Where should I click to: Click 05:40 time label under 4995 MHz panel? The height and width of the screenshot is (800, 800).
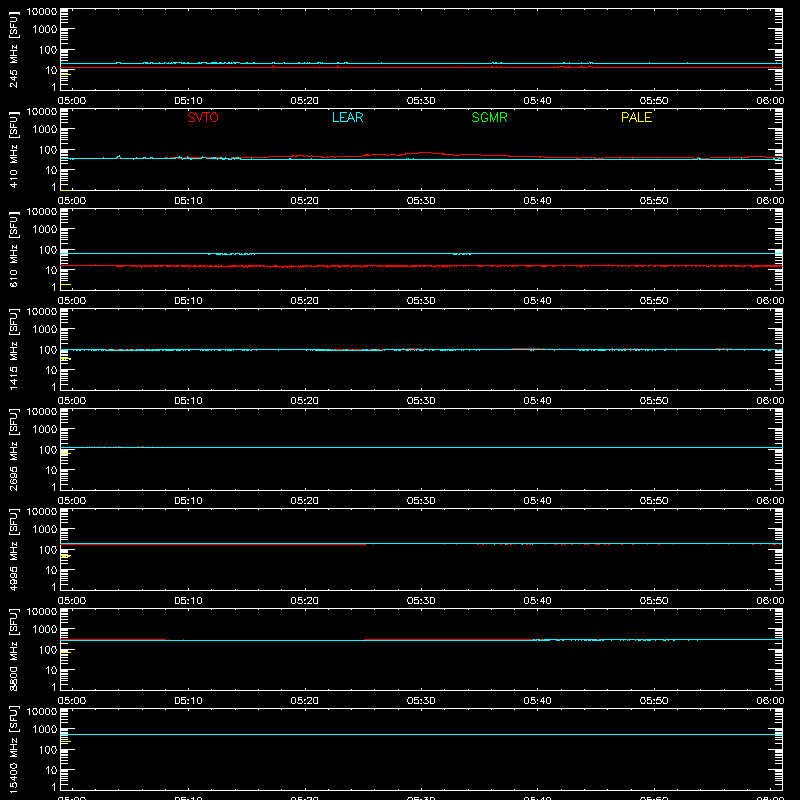click(537, 601)
